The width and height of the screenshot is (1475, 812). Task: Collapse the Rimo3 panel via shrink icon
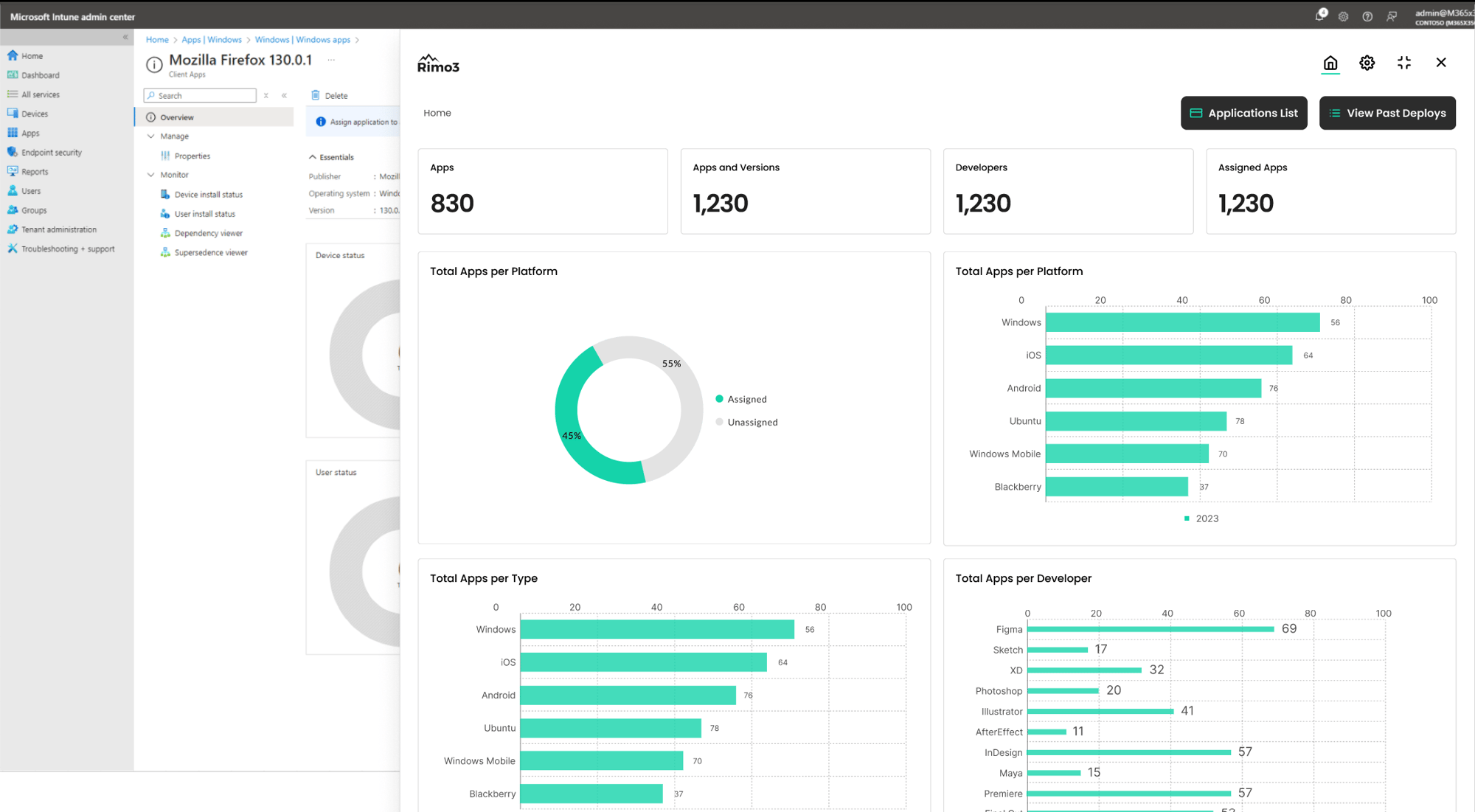tap(1403, 63)
